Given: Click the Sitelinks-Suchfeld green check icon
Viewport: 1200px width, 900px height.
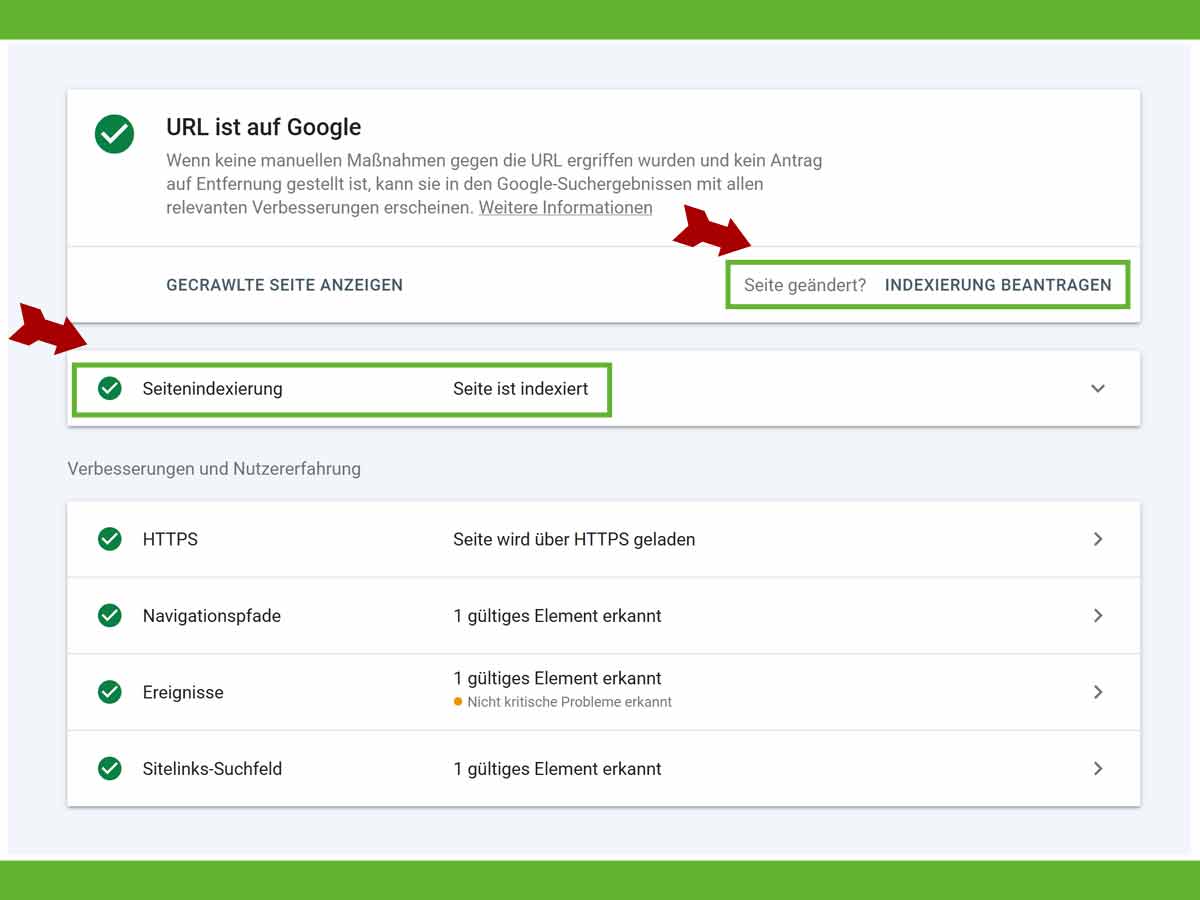Looking at the screenshot, I should point(110,769).
